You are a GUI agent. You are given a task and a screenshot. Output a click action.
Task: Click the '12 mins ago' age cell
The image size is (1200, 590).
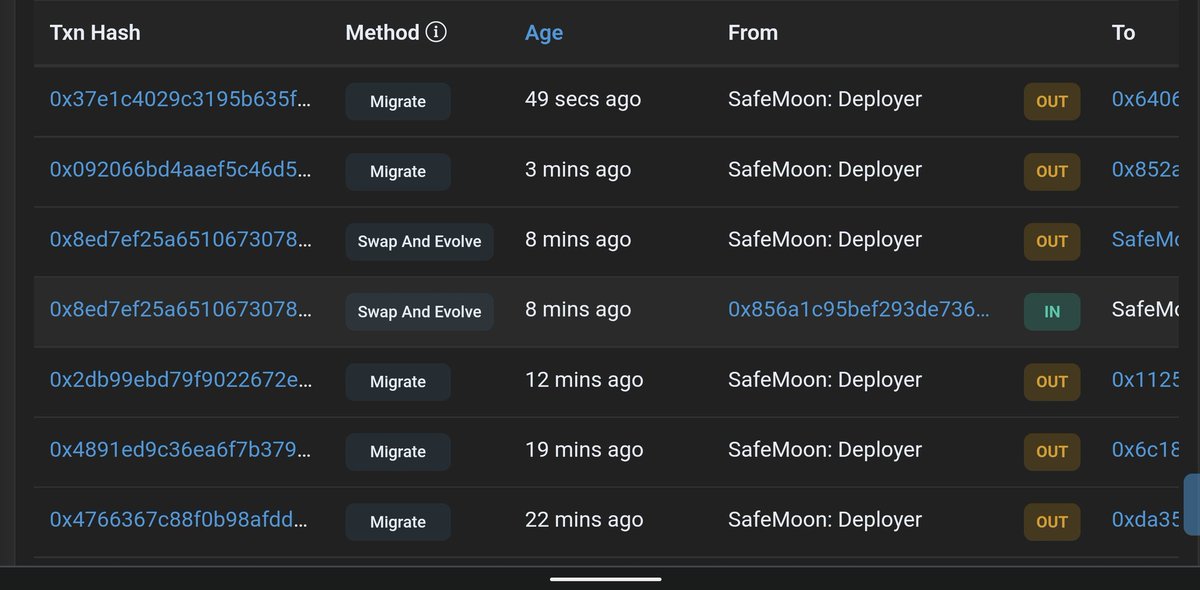(x=584, y=380)
